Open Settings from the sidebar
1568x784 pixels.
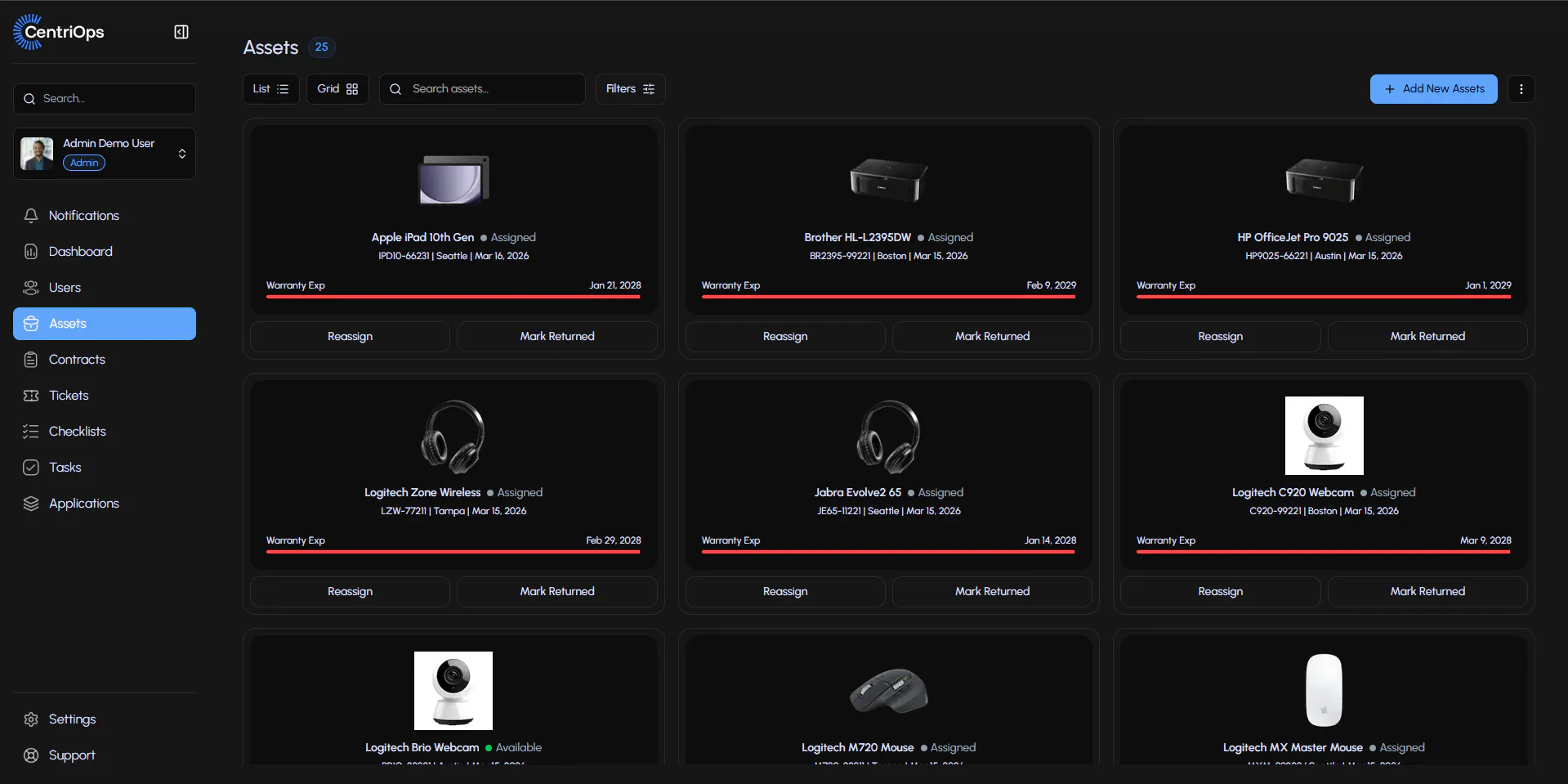105,719
